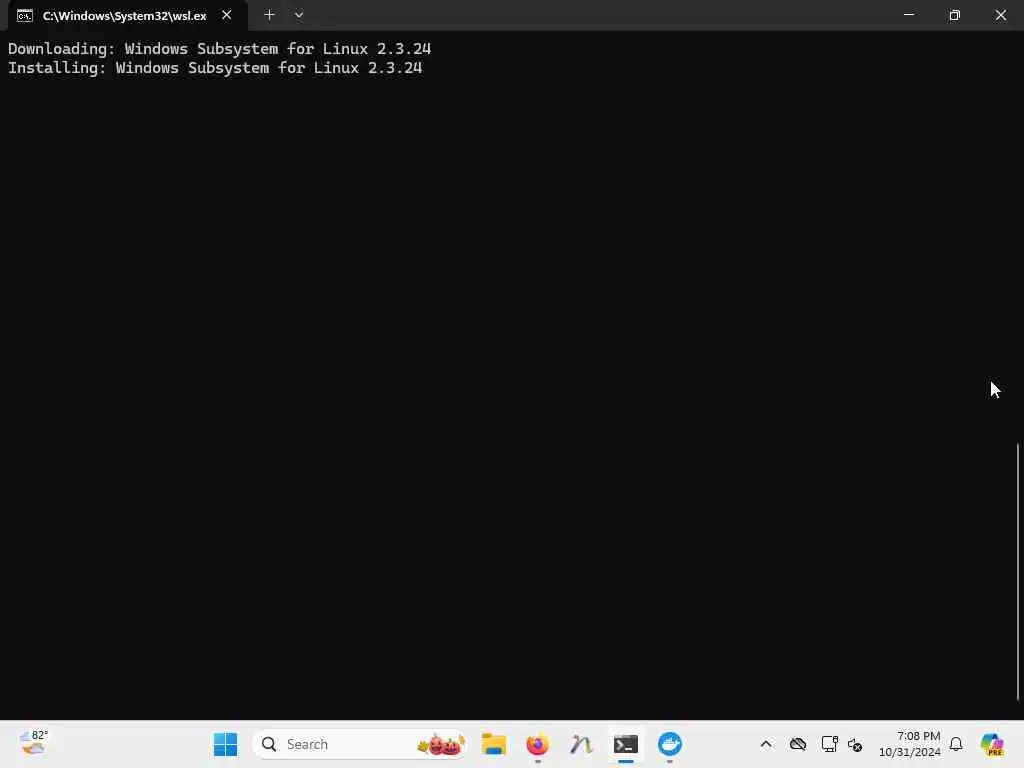
Task: Click the terminal vertical scrollbar thumb
Action: pyautogui.click(x=1018, y=572)
